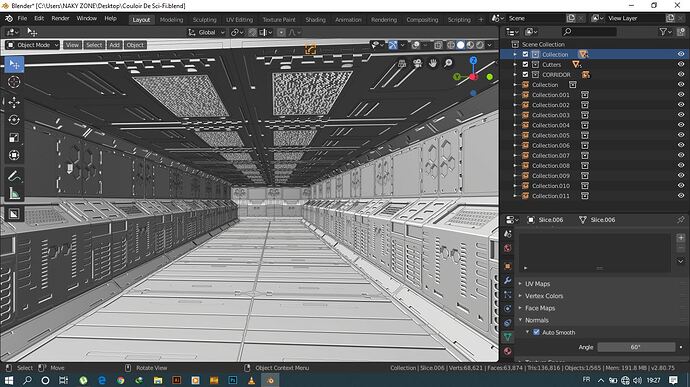Screen dimensions: 690x387
Task: Hide Collection.001 with eye icon
Action: pyautogui.click(x=681, y=95)
